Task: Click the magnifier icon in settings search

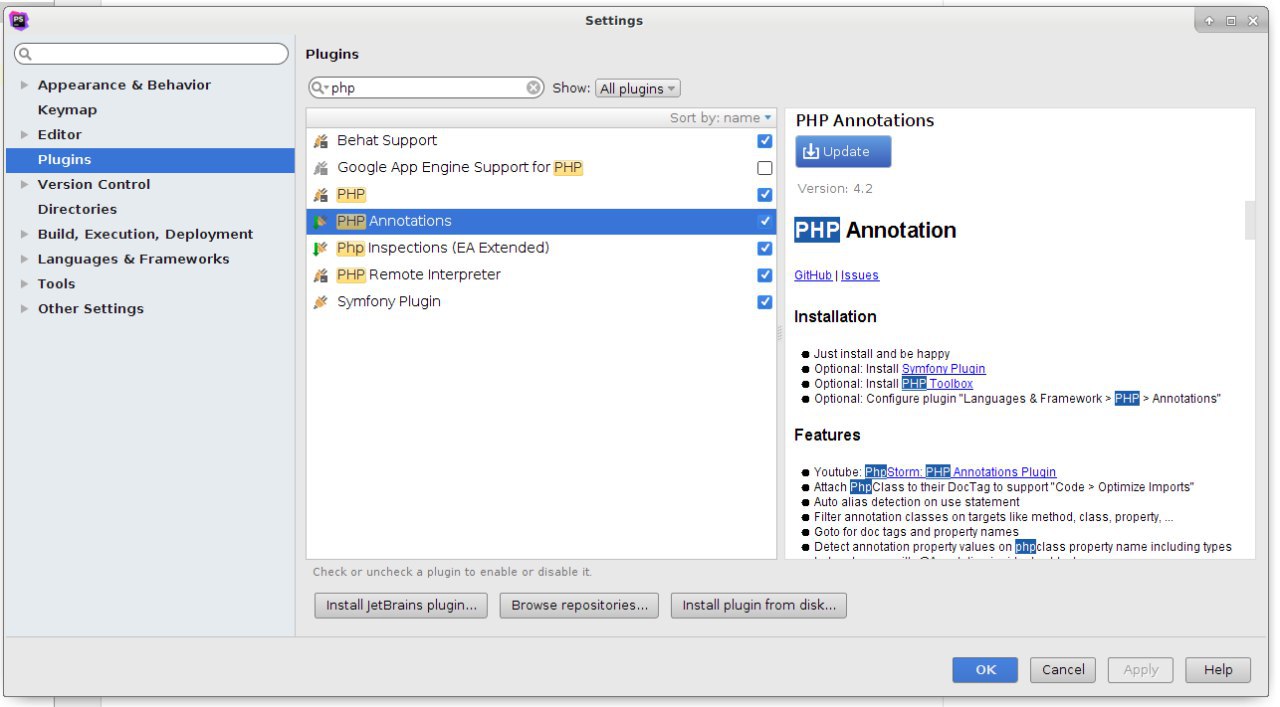Action: coord(26,54)
